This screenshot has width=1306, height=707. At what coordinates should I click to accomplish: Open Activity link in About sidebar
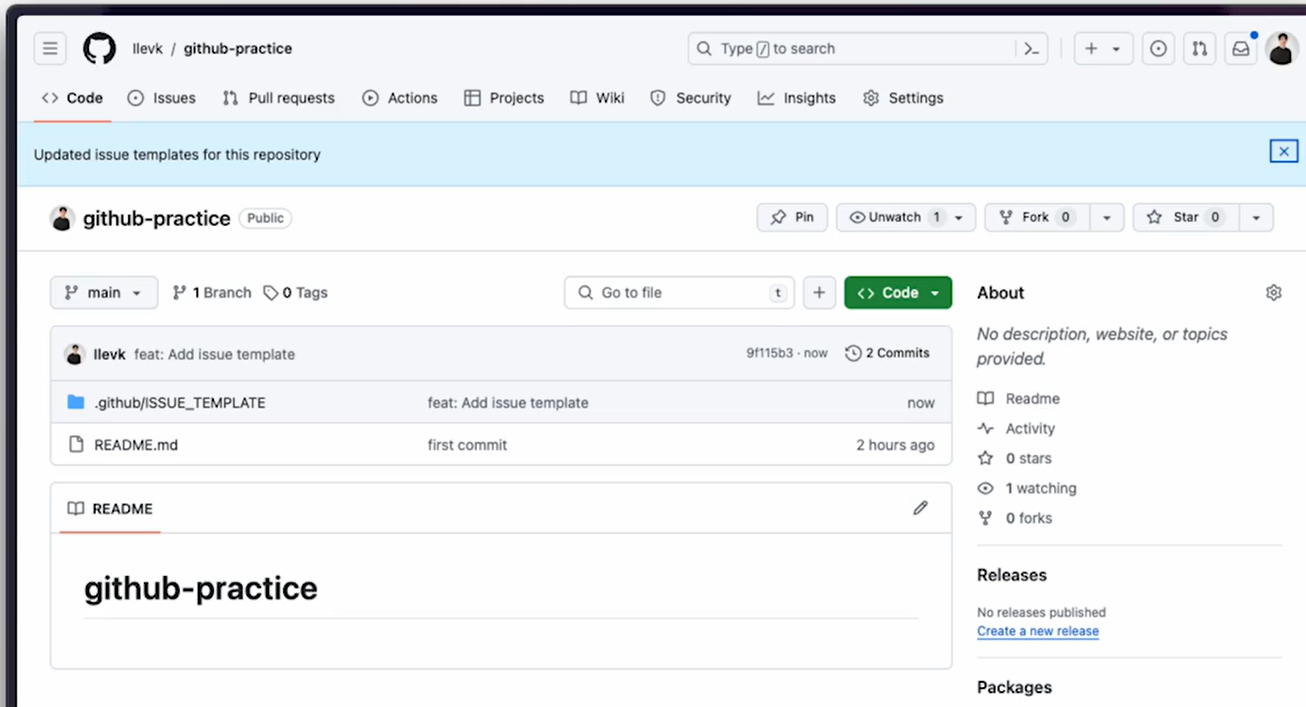click(1016, 428)
